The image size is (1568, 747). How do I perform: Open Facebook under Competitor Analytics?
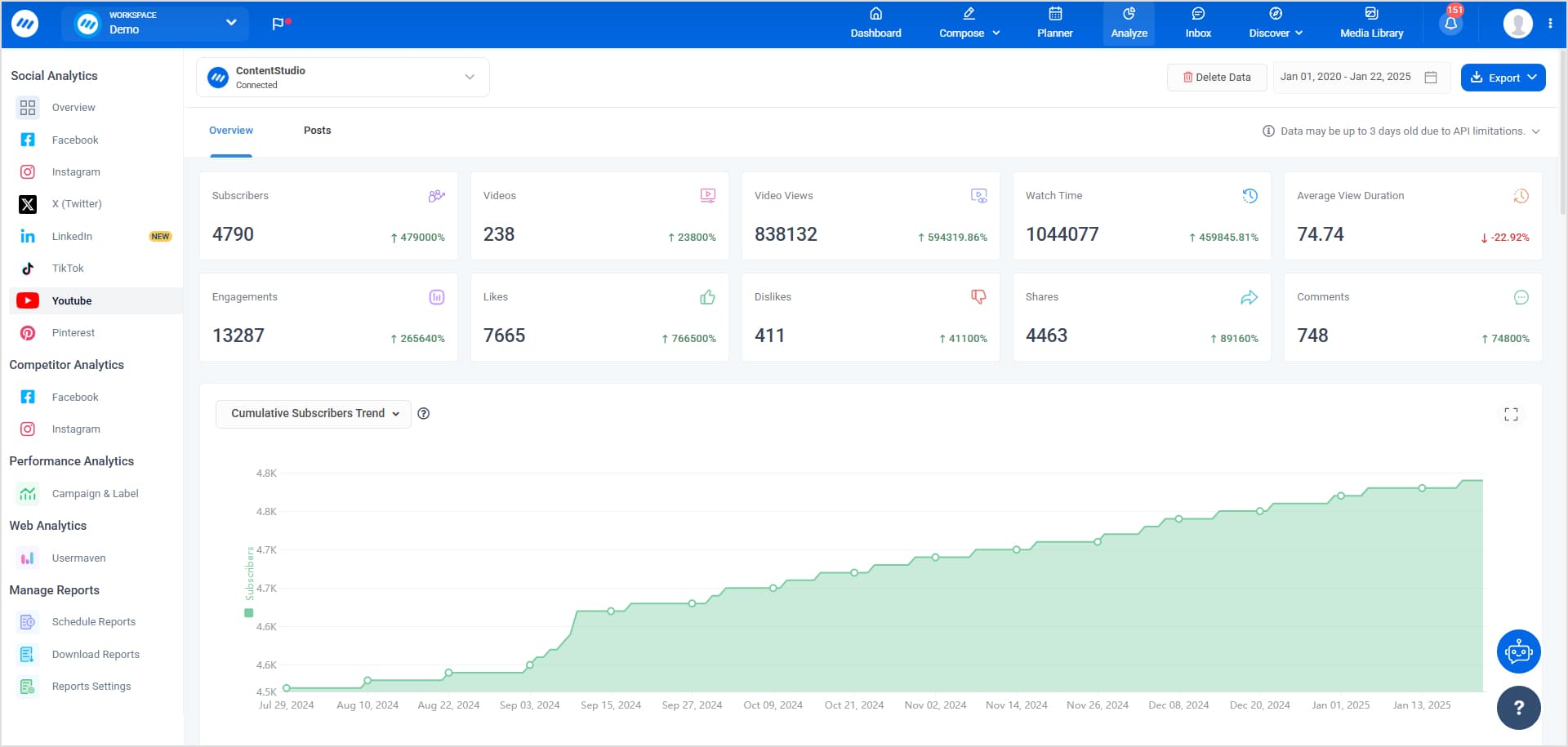click(96, 398)
